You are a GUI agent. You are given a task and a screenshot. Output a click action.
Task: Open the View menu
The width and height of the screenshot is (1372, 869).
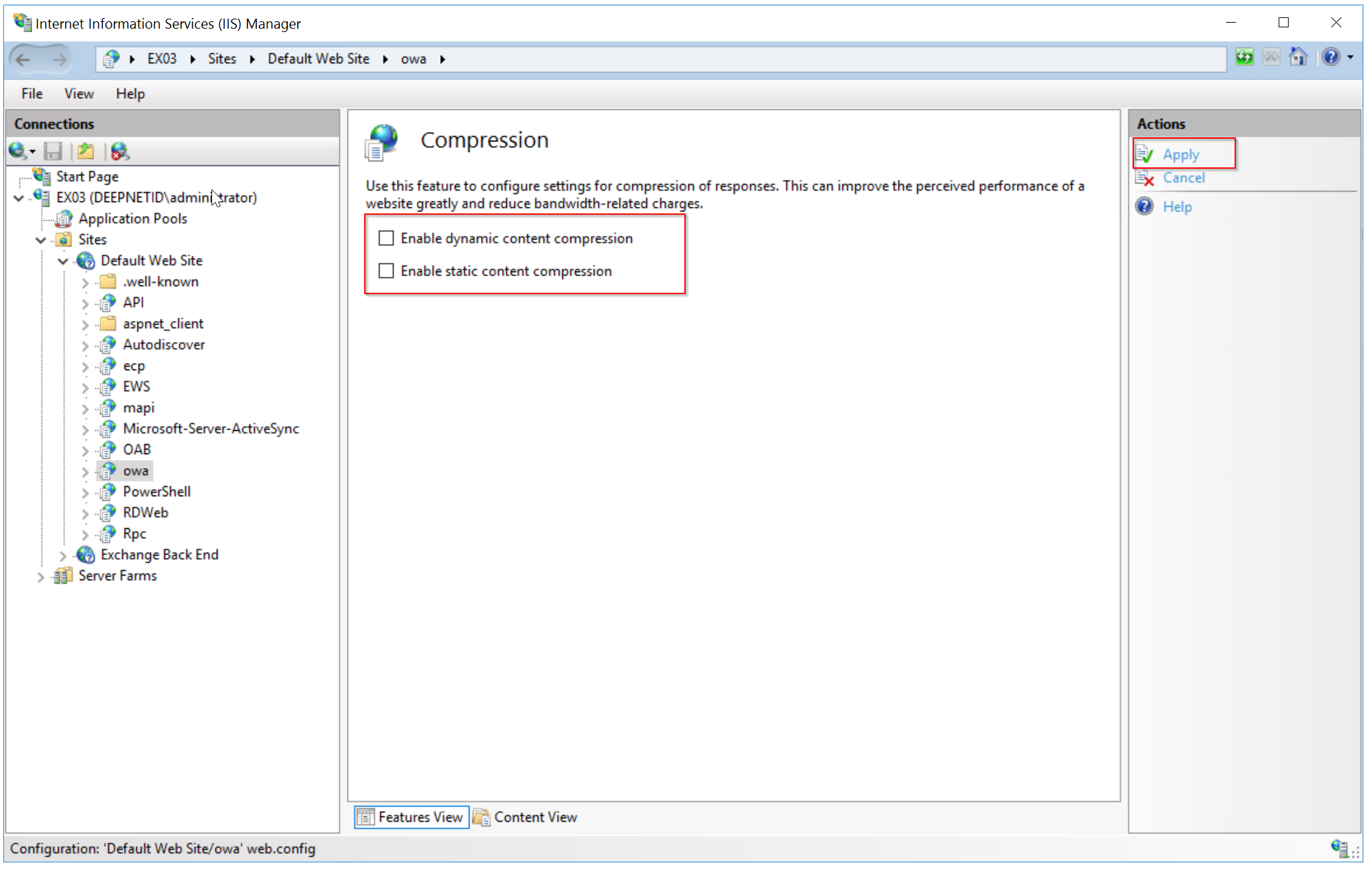pyautogui.click(x=79, y=93)
